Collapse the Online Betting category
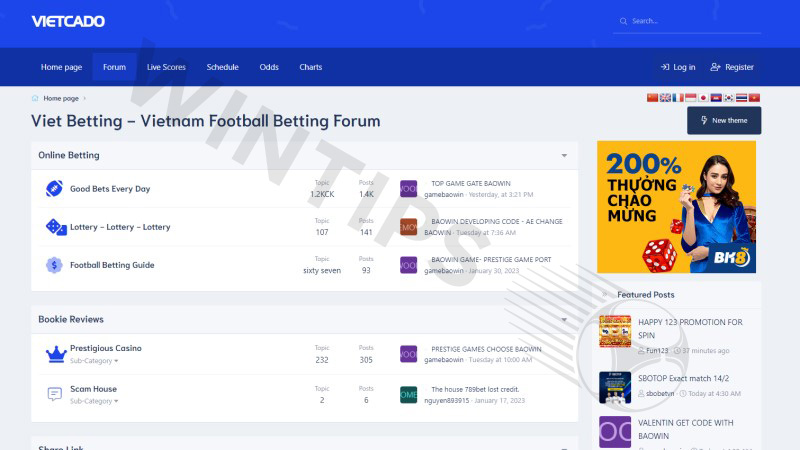 pyautogui.click(x=564, y=156)
